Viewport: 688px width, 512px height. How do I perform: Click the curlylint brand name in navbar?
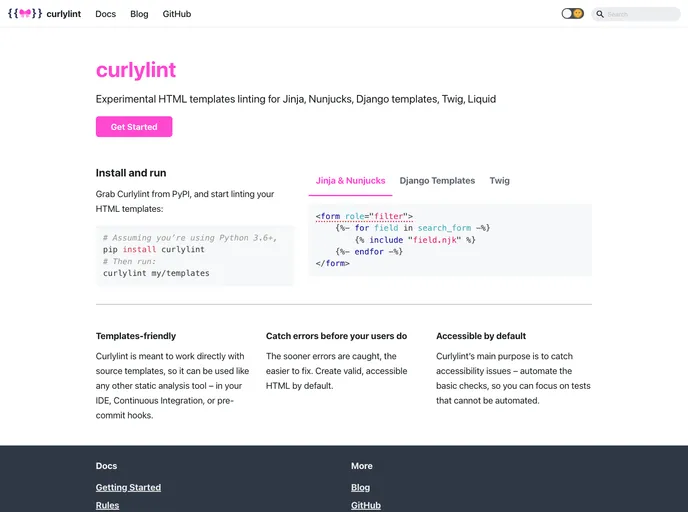(64, 14)
